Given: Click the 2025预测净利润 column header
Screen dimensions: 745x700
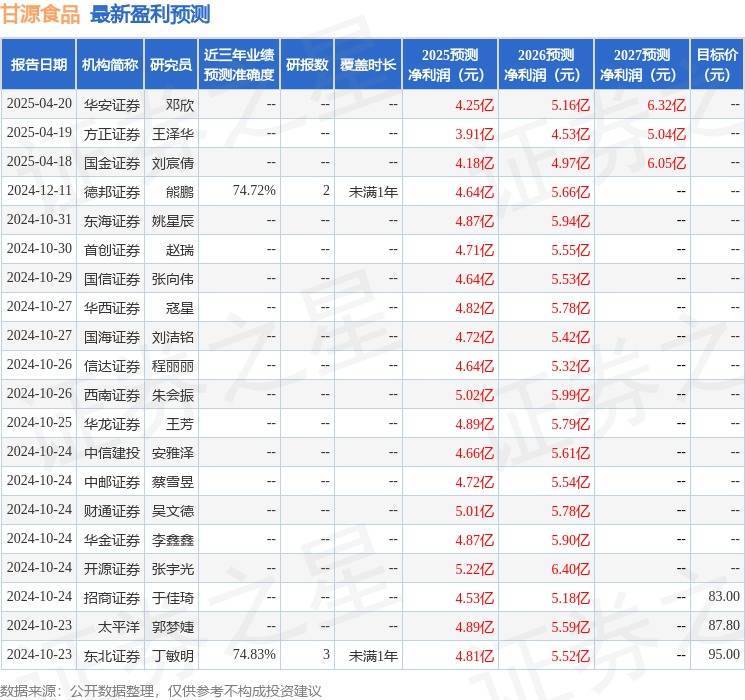Looking at the screenshot, I should point(450,65).
